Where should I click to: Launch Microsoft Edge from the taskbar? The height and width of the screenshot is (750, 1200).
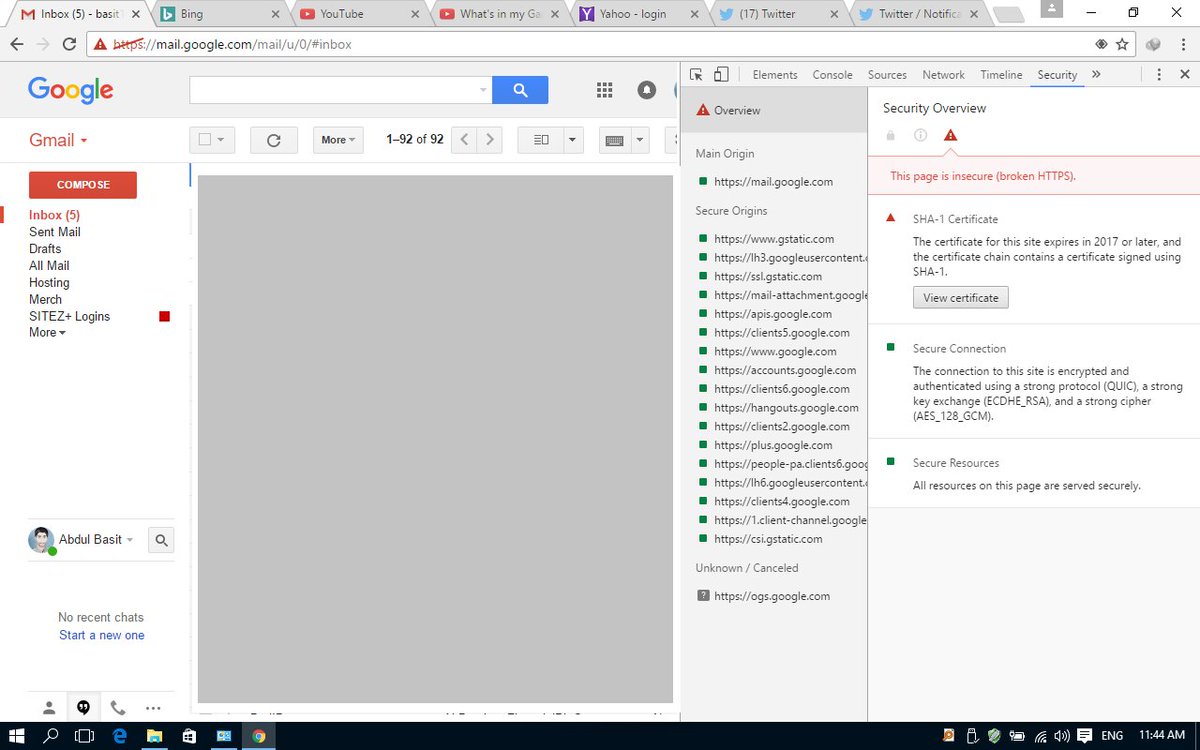coord(119,735)
